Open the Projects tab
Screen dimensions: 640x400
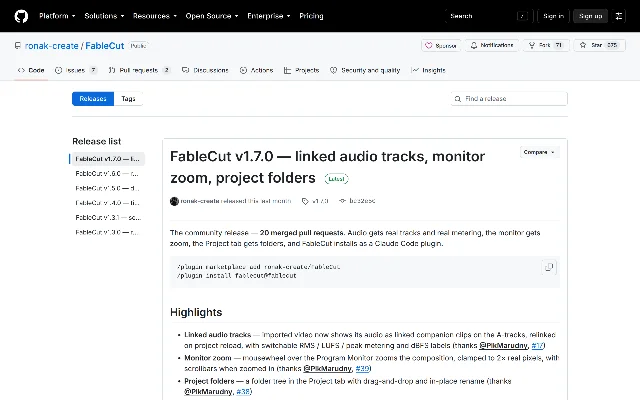coord(301,70)
